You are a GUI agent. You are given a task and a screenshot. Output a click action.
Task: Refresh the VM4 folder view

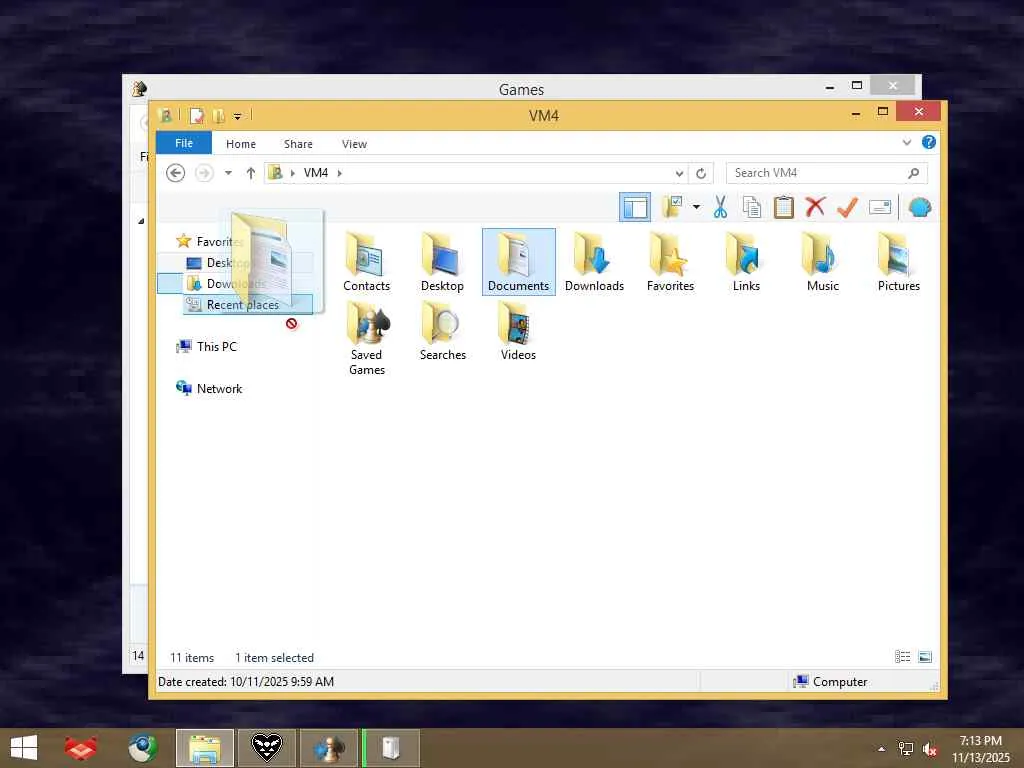[701, 173]
